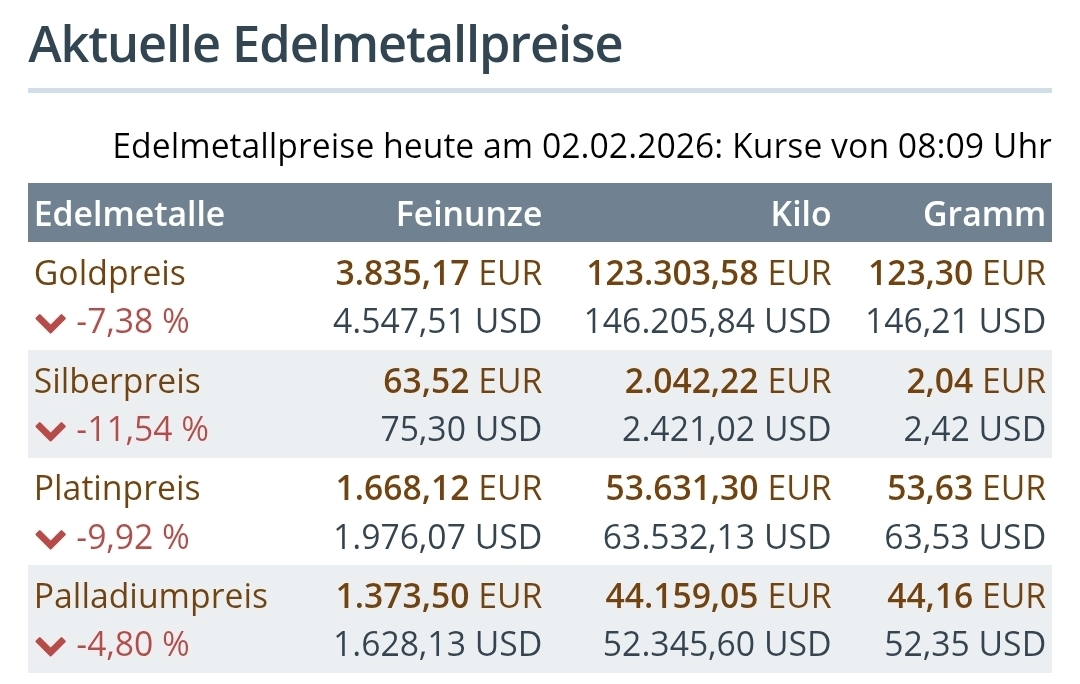Click gold kilo price 146.205,84 USD
Image resolution: width=1080 pixels, height=684 pixels.
point(707,322)
